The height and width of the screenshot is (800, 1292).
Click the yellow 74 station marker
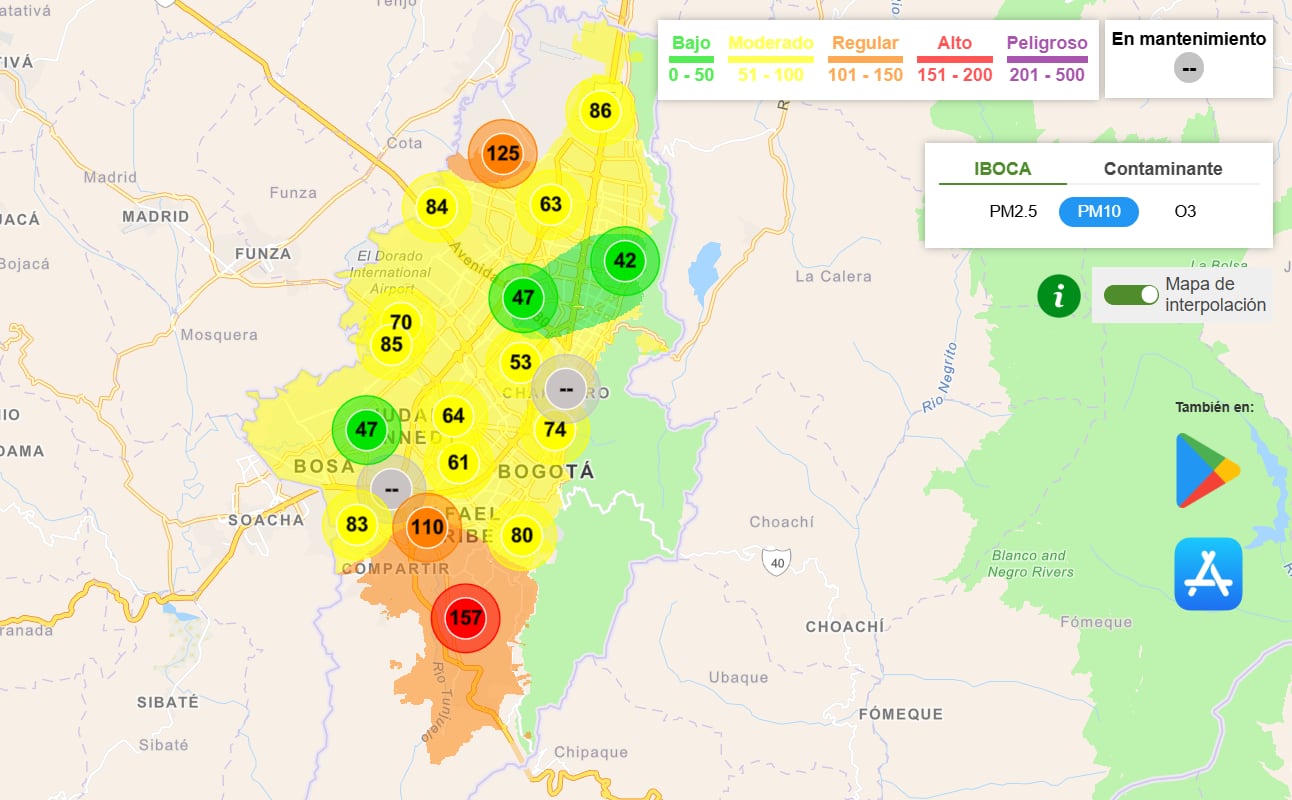tap(555, 429)
